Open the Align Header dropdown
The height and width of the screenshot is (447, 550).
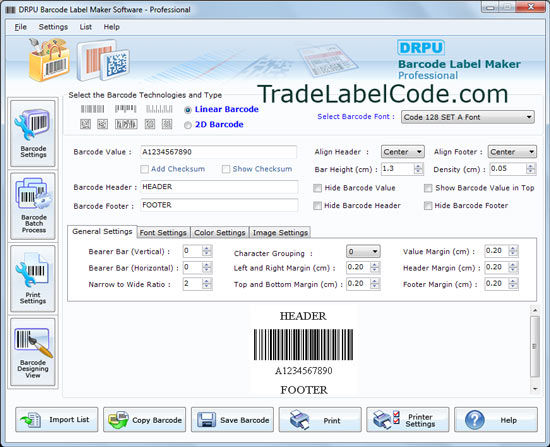coord(403,152)
